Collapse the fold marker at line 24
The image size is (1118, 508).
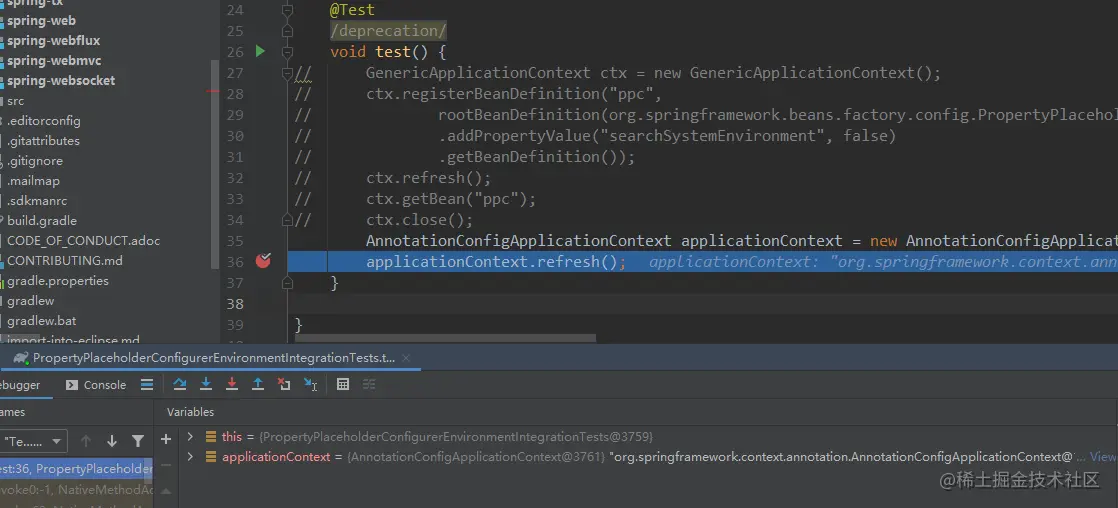tap(287, 10)
